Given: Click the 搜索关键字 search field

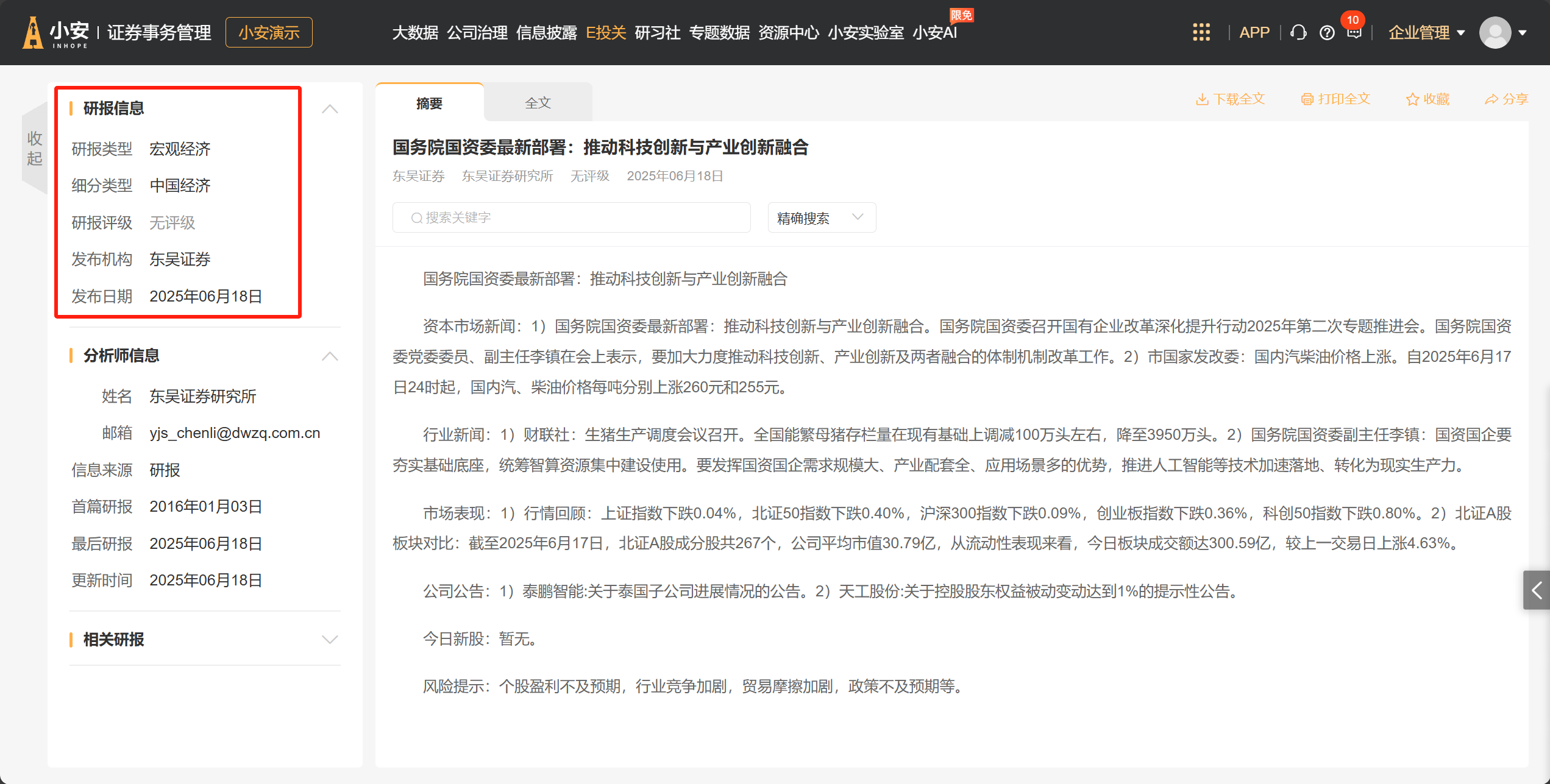Looking at the screenshot, I should click(x=572, y=218).
